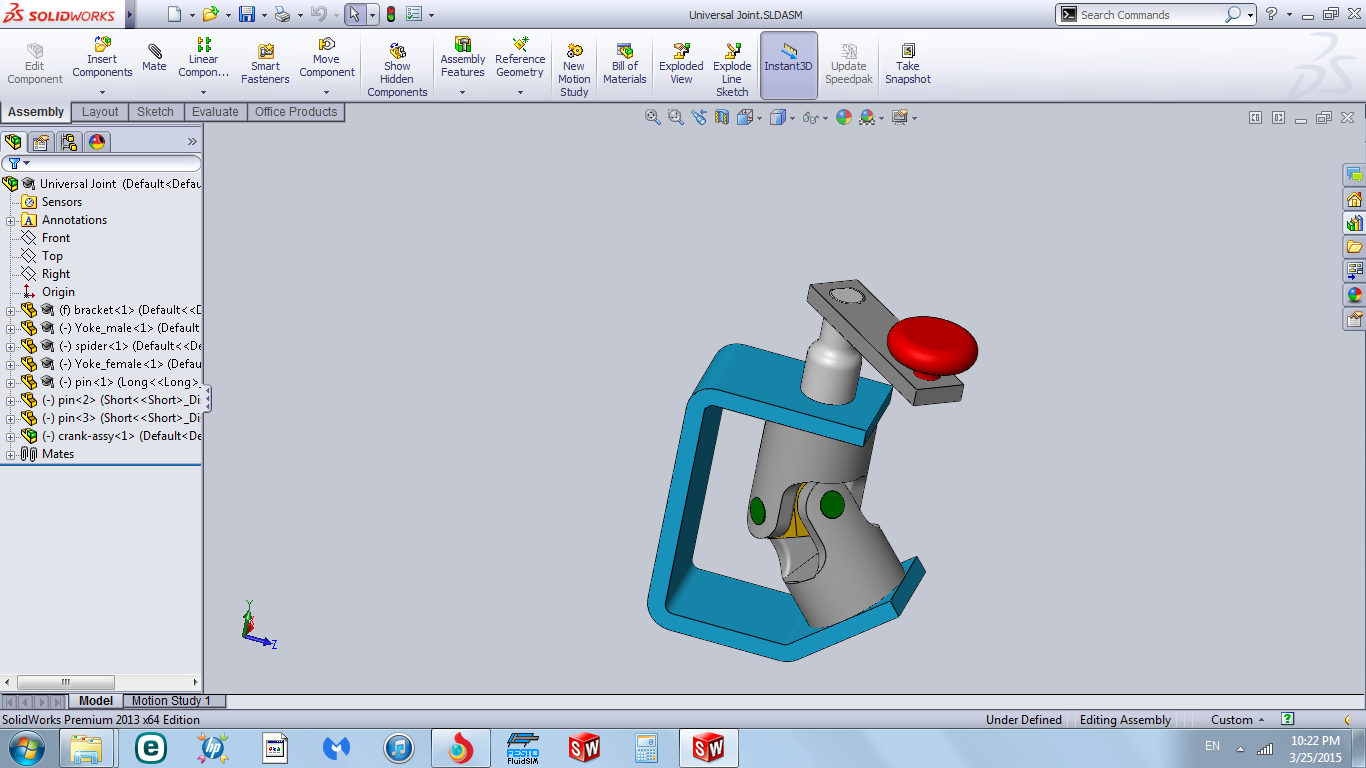Image resolution: width=1366 pixels, height=768 pixels.
Task: Switch to DisplayManager panel tab
Action: tap(97, 141)
